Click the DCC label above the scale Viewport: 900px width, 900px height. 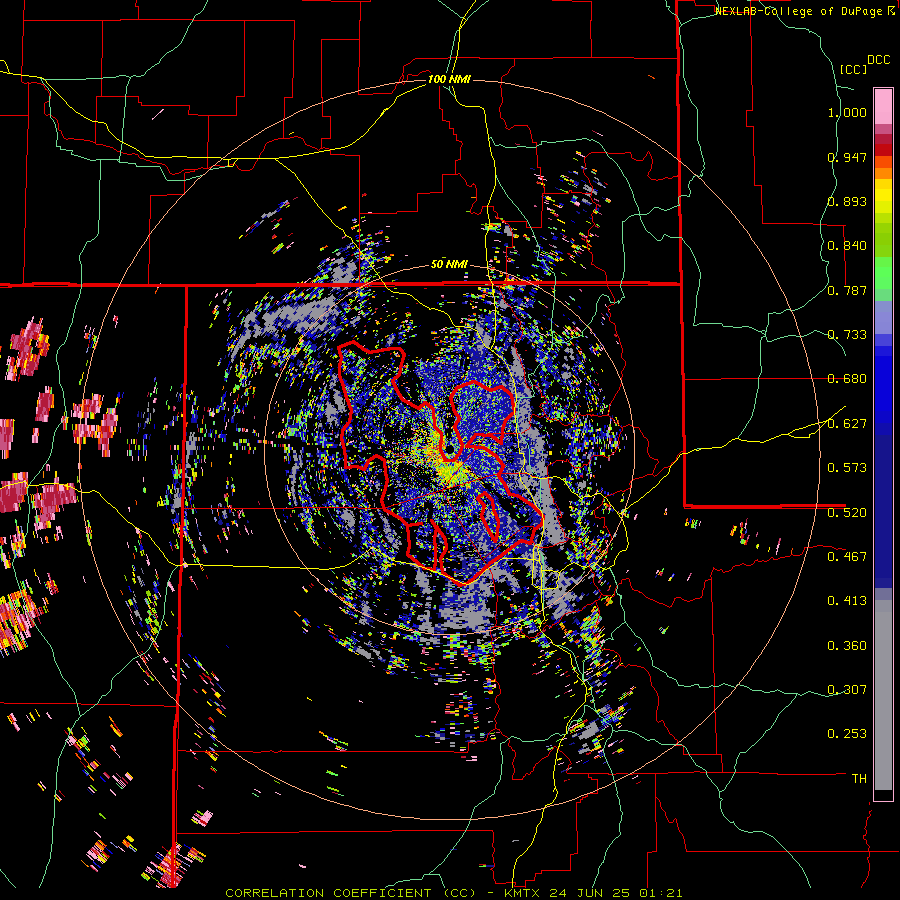878,59
